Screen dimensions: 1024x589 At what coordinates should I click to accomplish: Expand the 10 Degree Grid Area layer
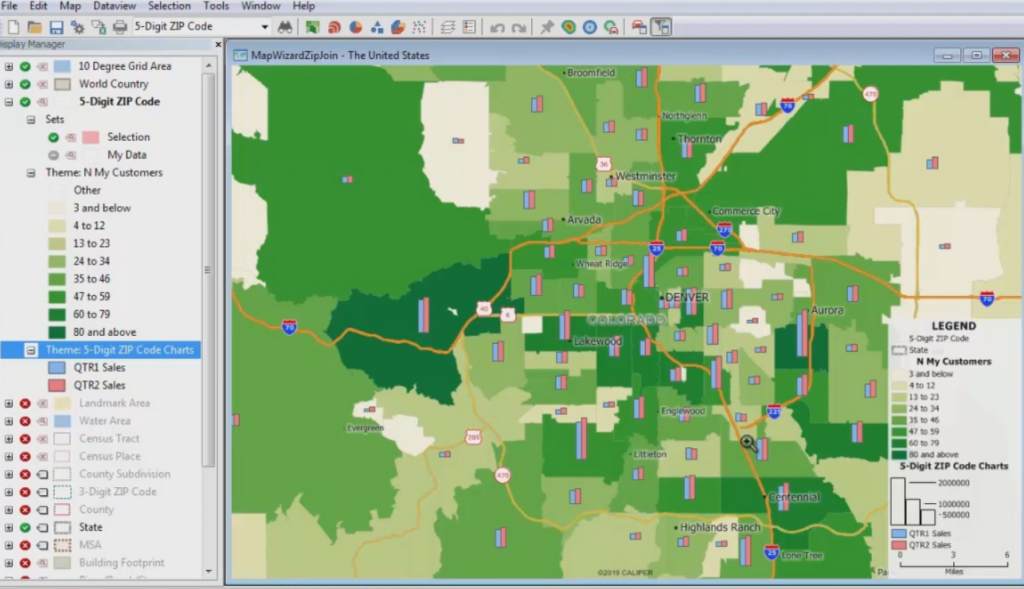[x=8, y=66]
